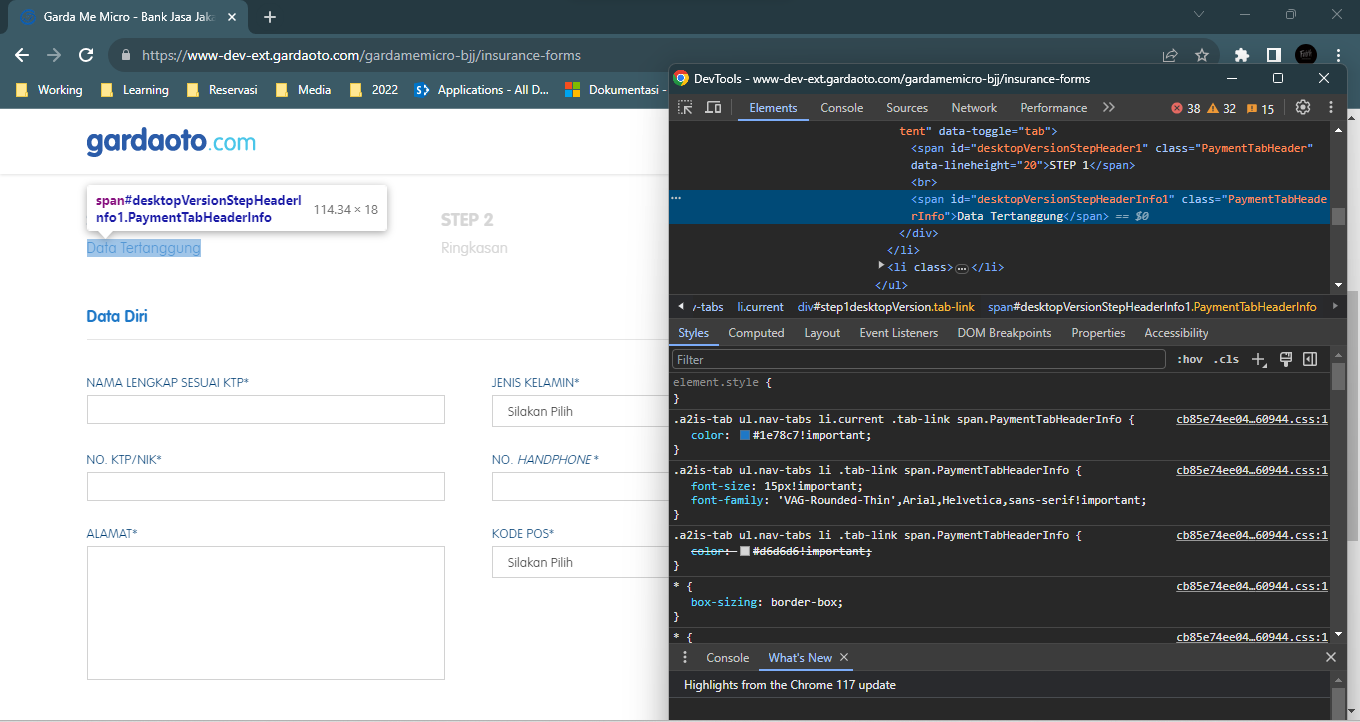Click the styles Filter input

click(x=919, y=359)
